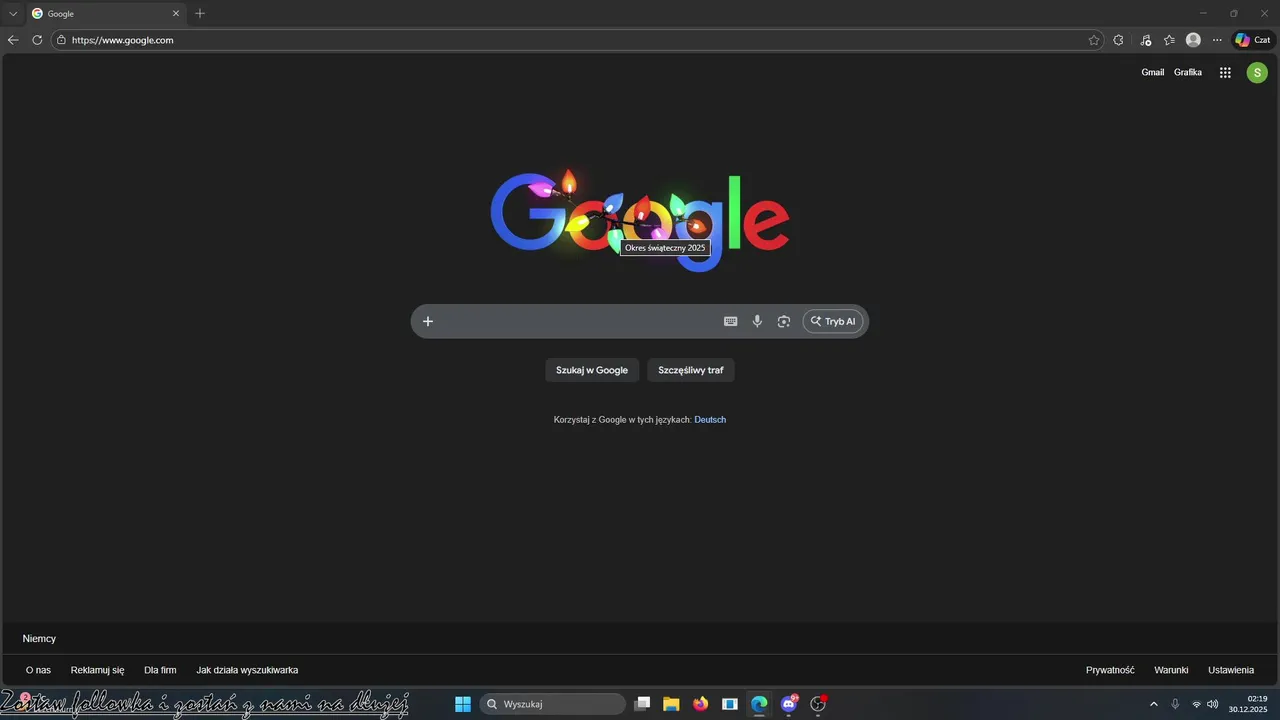The image size is (1280, 720).
Task: Open search by image with the Lens icon
Action: coord(784,321)
